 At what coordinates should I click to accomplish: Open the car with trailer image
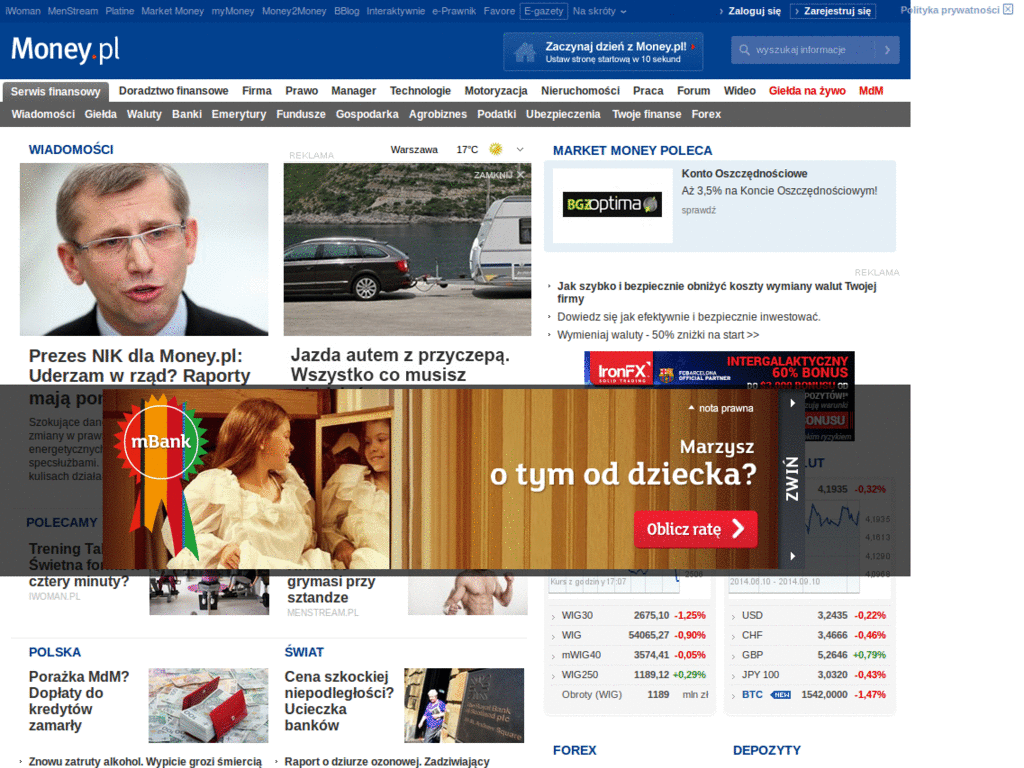click(x=407, y=249)
